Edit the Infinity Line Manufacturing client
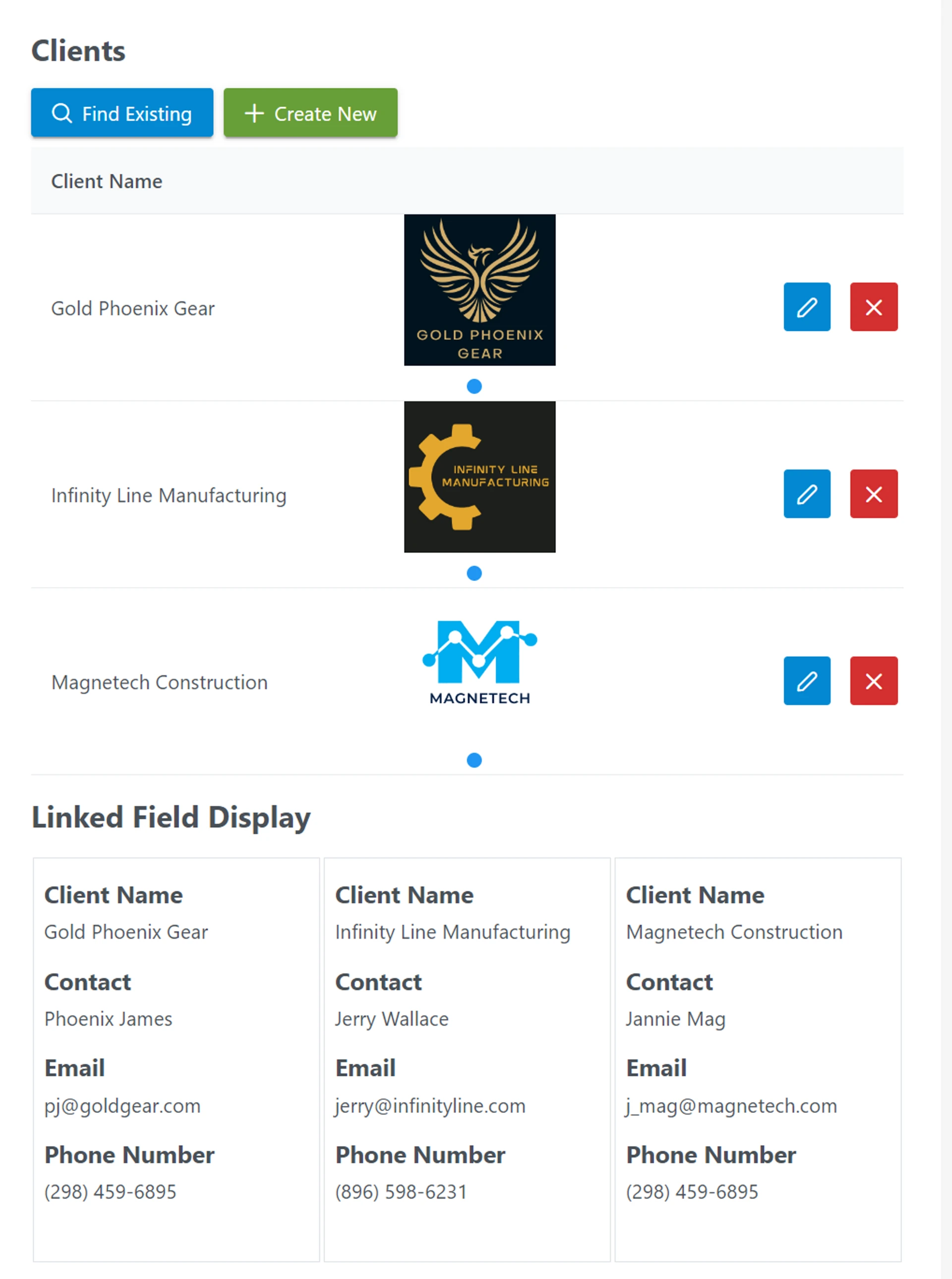 806,494
